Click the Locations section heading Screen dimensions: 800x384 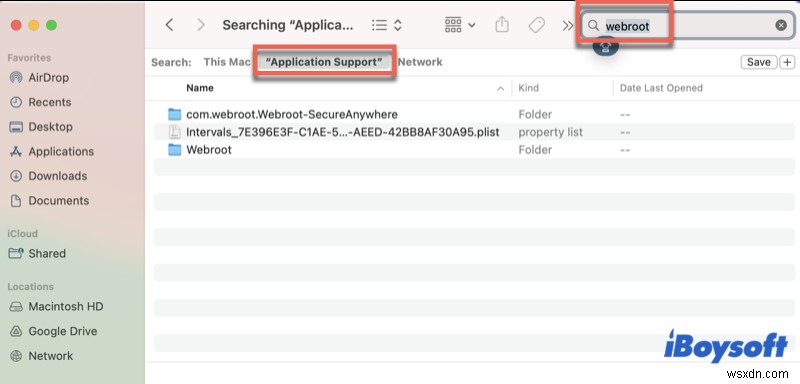pos(30,287)
